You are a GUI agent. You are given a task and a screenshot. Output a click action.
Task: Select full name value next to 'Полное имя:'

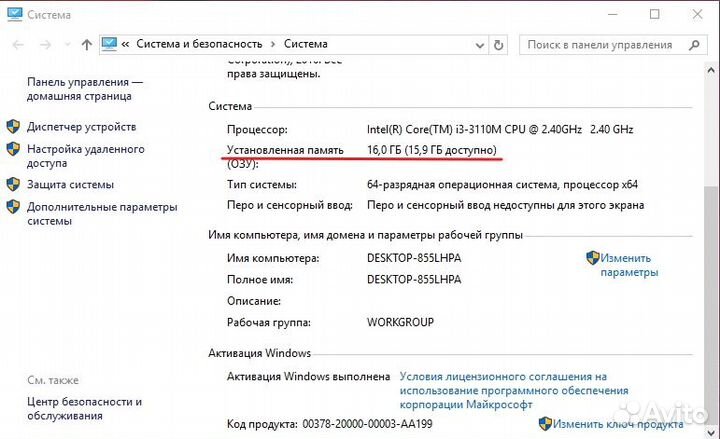tap(414, 279)
